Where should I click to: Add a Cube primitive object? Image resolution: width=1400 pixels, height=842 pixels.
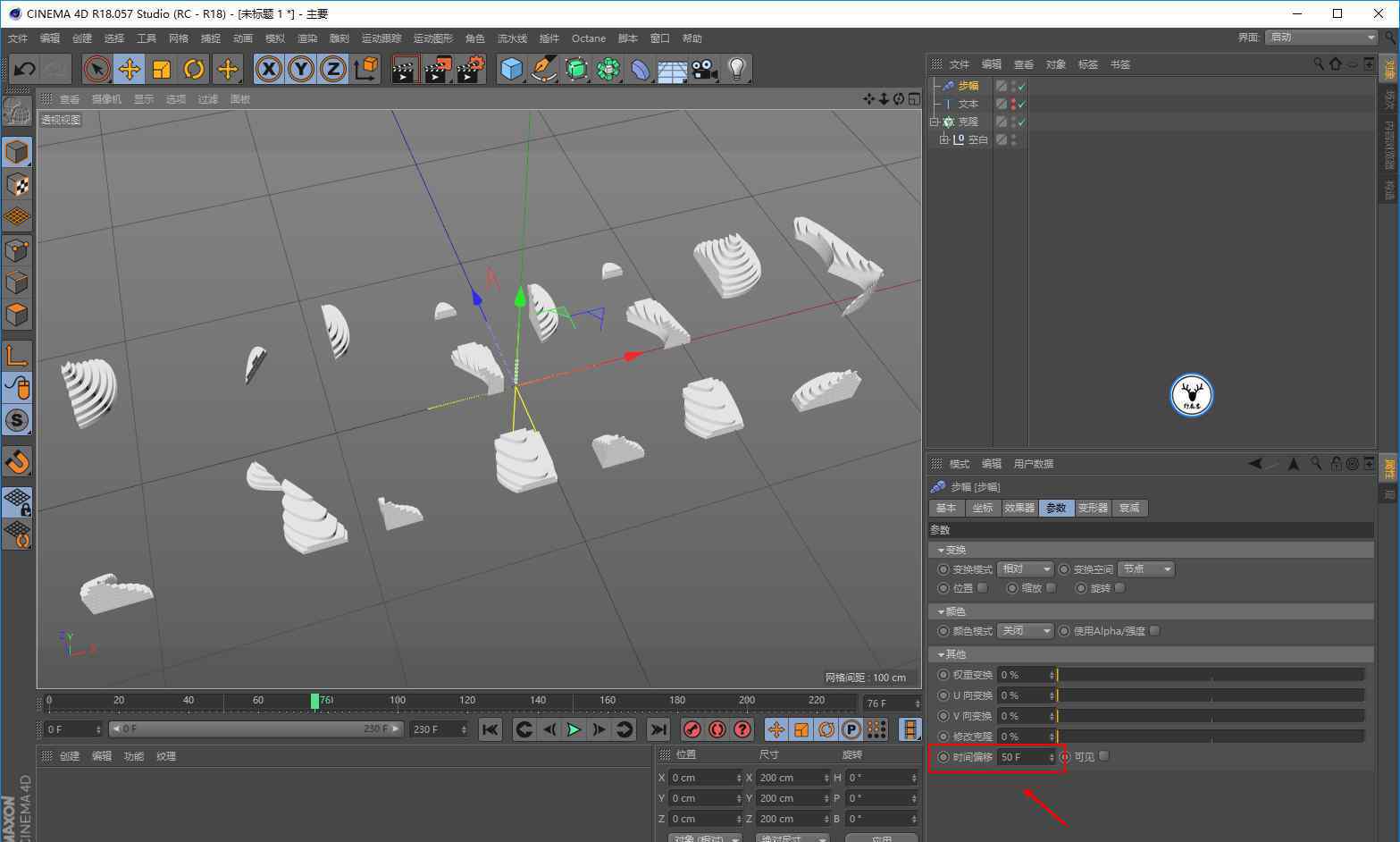pos(511,69)
